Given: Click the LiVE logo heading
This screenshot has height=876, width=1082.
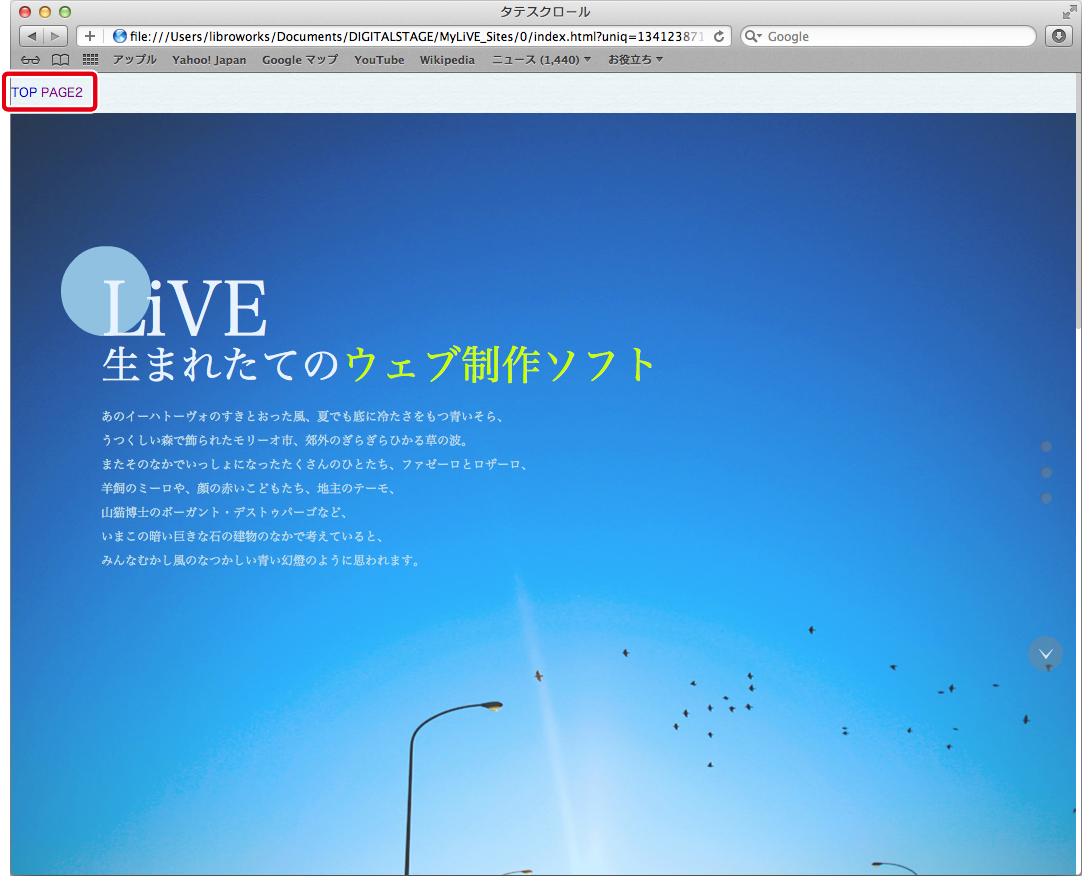Looking at the screenshot, I should (x=184, y=307).
